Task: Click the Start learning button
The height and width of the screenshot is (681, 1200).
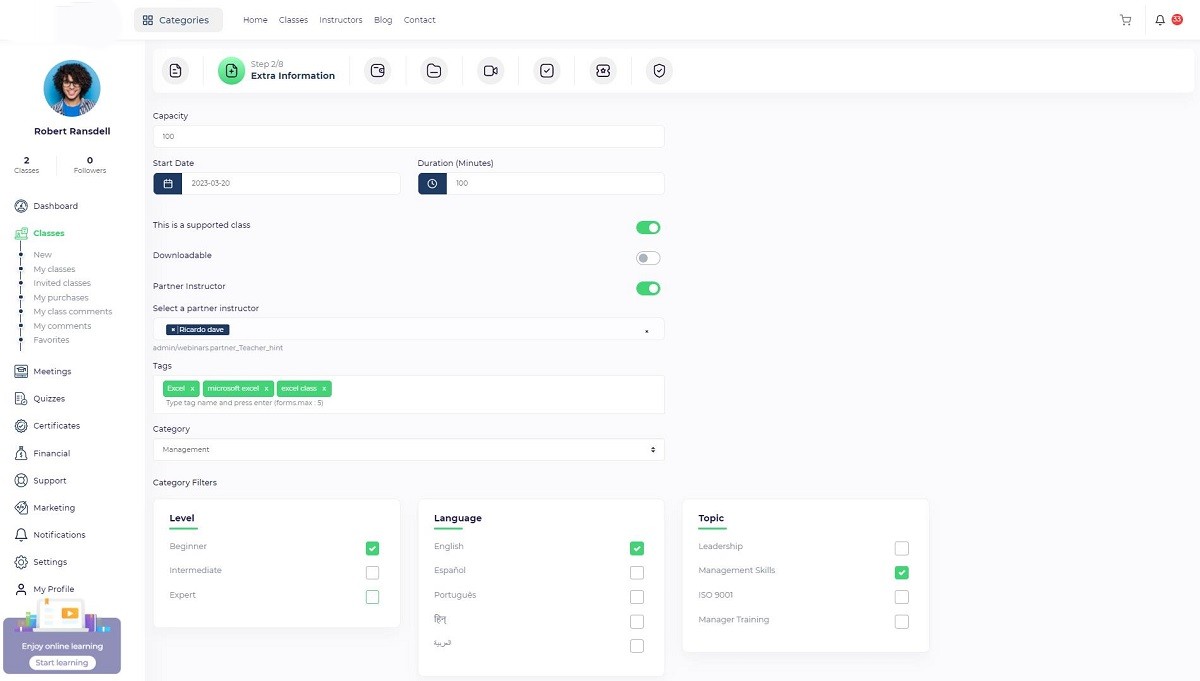Action: (x=62, y=663)
